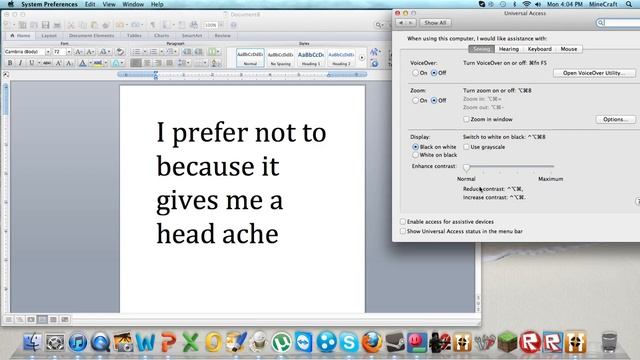Open the Document Elements ribbon tab
Screen dimensions: 640x360
91,36
